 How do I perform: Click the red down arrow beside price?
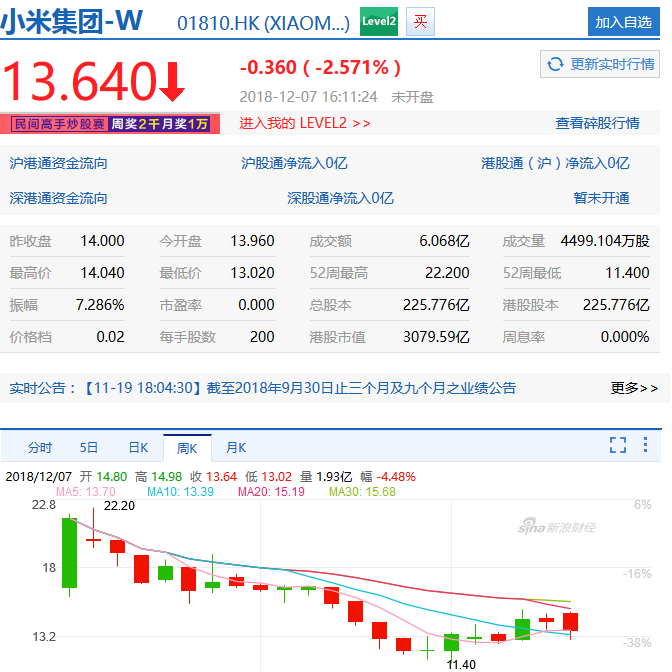click(x=172, y=82)
